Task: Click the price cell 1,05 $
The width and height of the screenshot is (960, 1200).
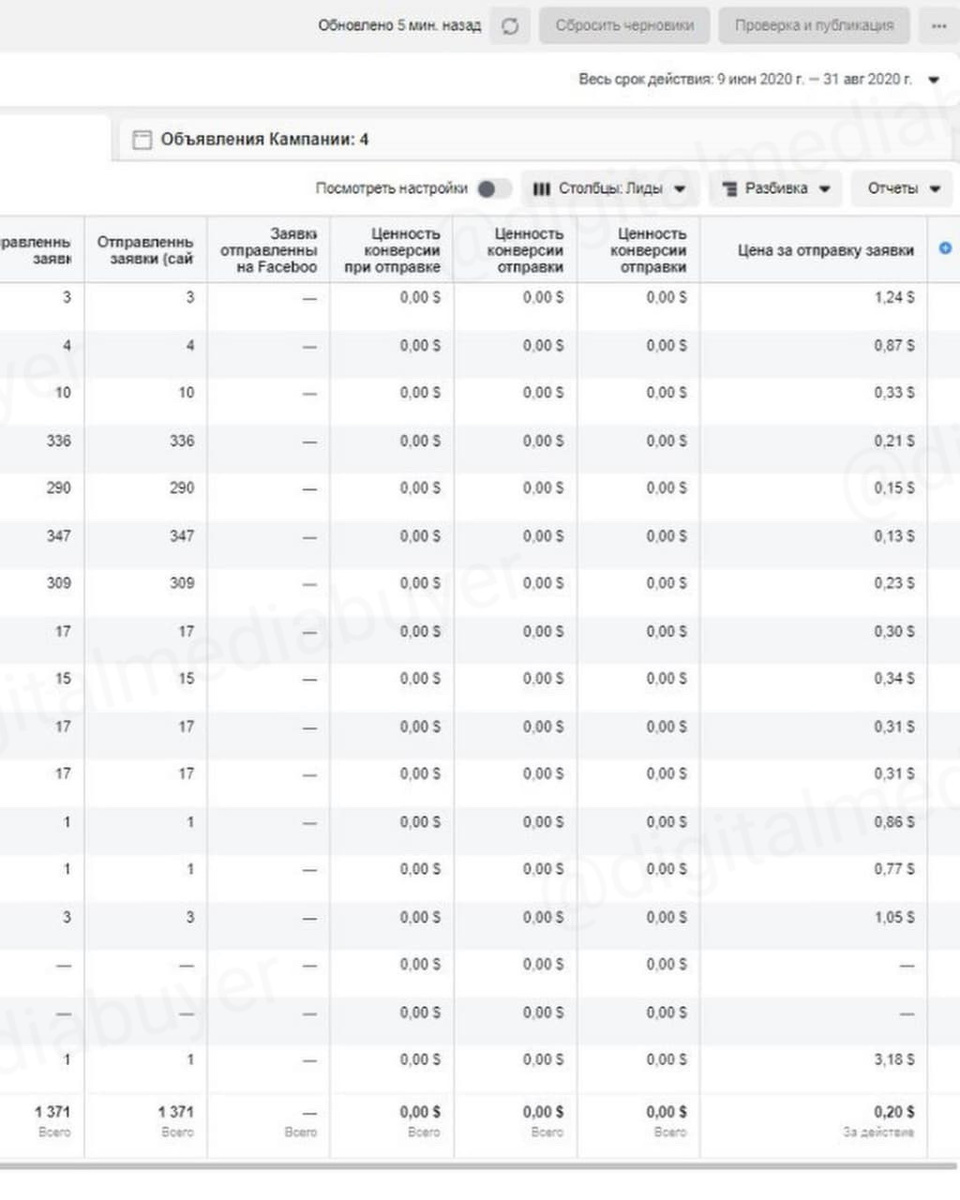Action: coord(894,917)
